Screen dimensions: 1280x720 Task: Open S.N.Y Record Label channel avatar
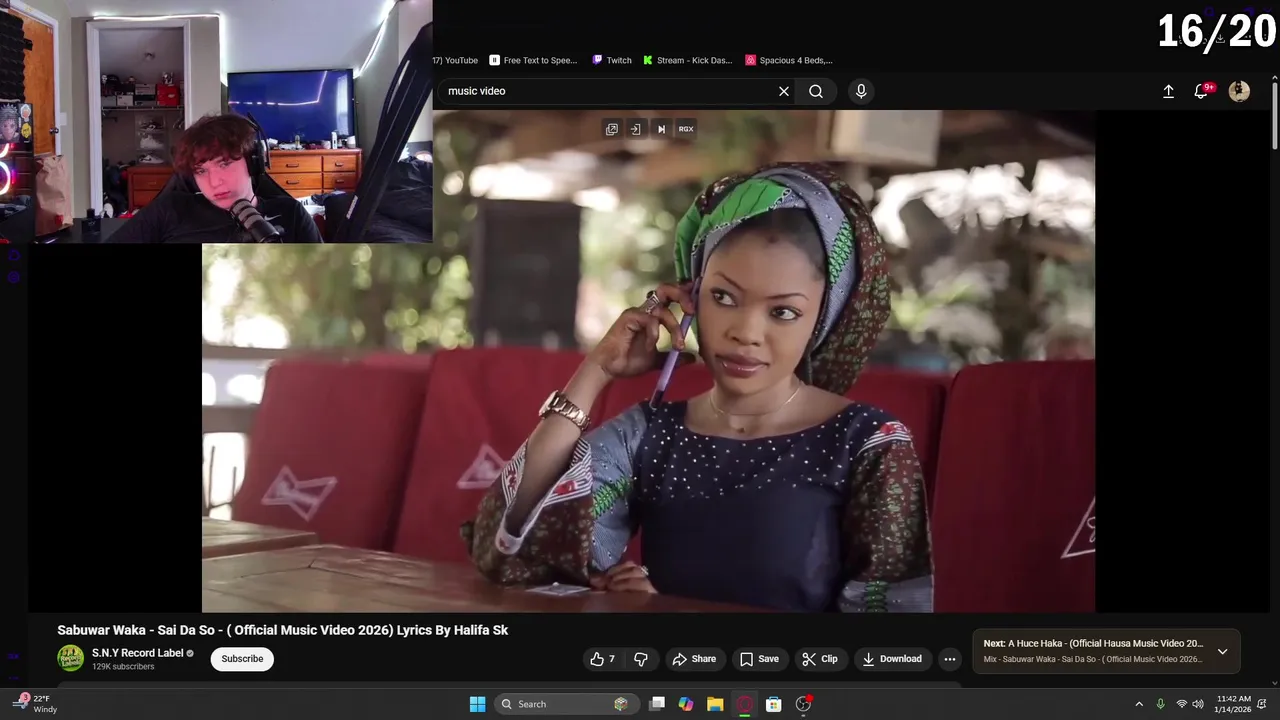(x=70, y=658)
